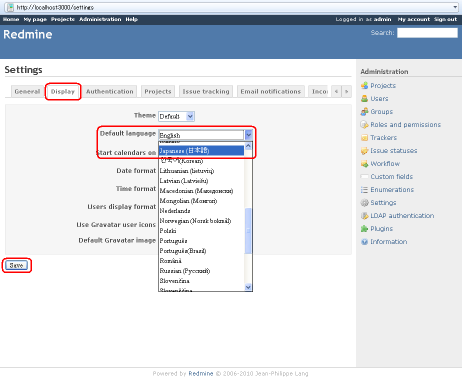The image size is (462, 379).
Task: Click the LDAP authentication icon
Action: (x=364, y=216)
